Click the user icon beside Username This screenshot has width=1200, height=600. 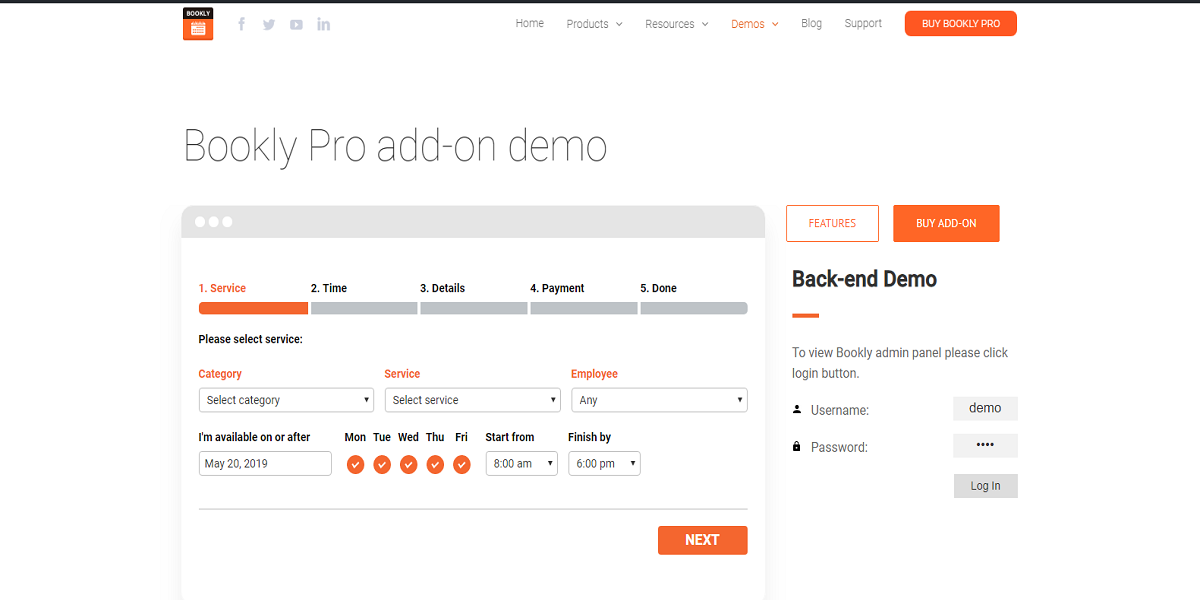tap(797, 409)
